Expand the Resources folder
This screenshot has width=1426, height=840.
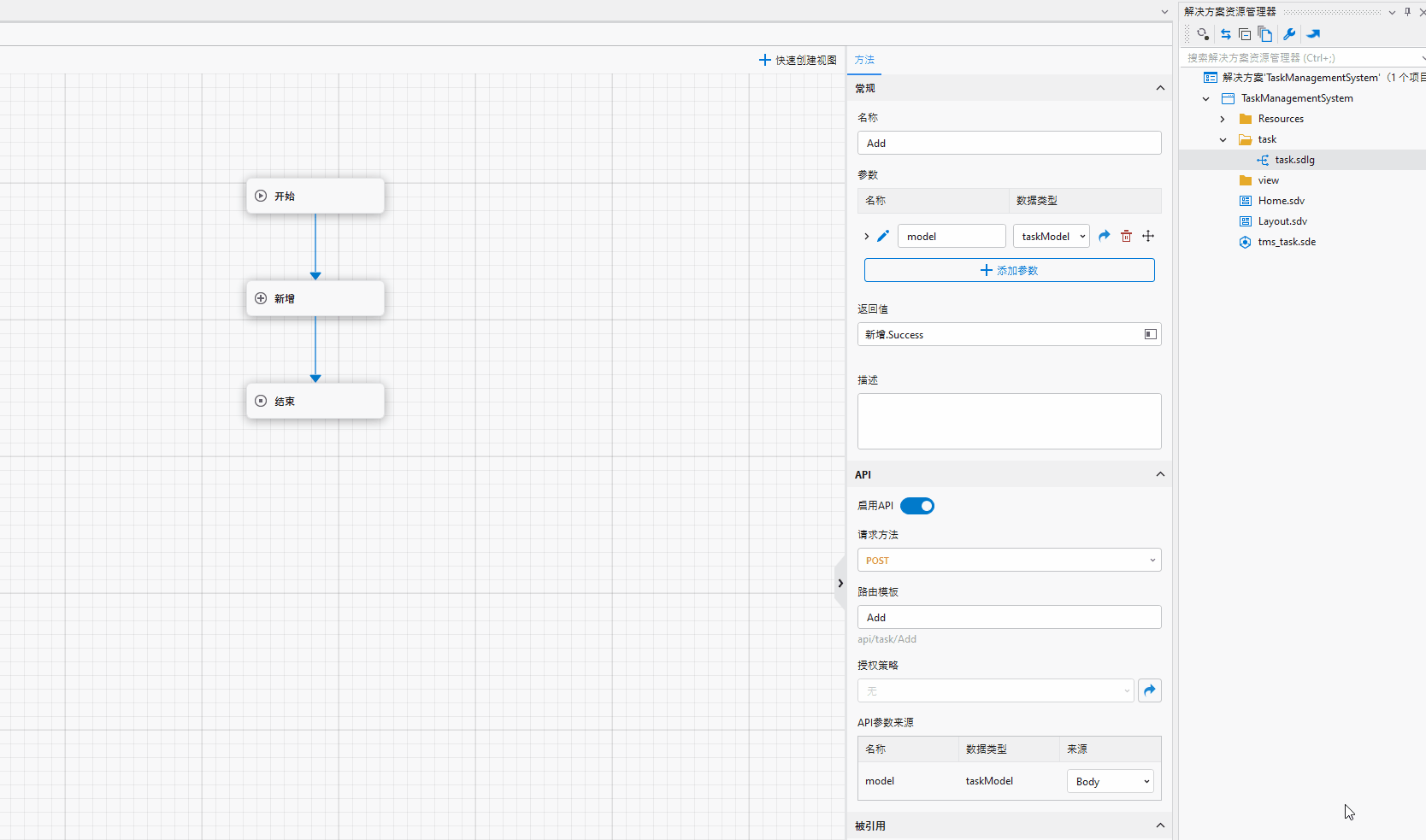pyautogui.click(x=1223, y=119)
